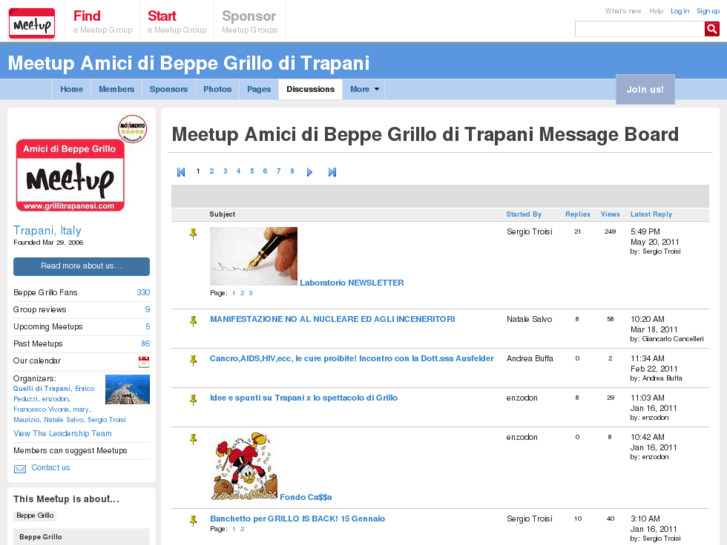Go to first page arrow icon

[x=181, y=172]
